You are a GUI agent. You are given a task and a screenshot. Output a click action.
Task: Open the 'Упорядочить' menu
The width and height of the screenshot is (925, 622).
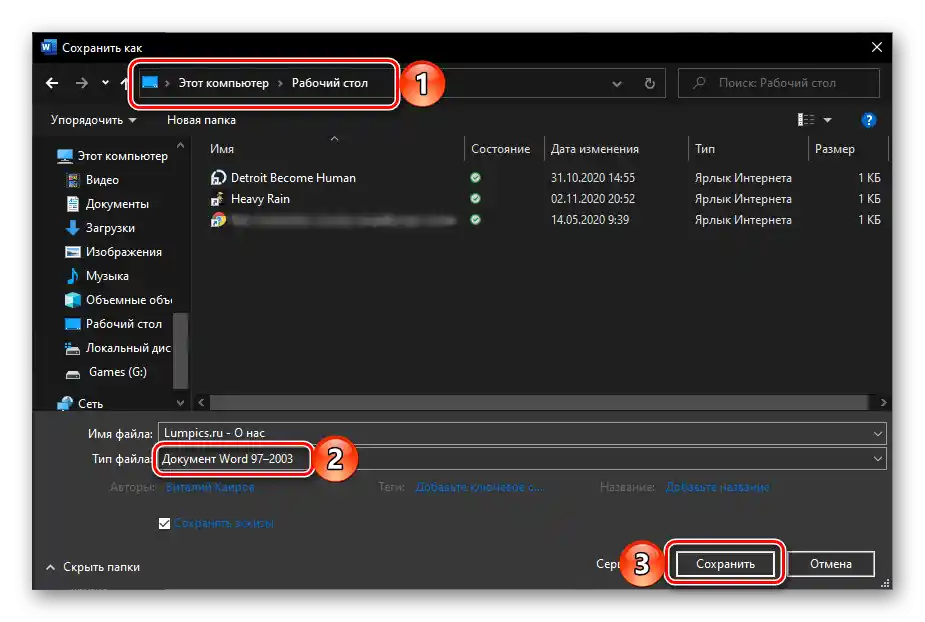point(93,120)
